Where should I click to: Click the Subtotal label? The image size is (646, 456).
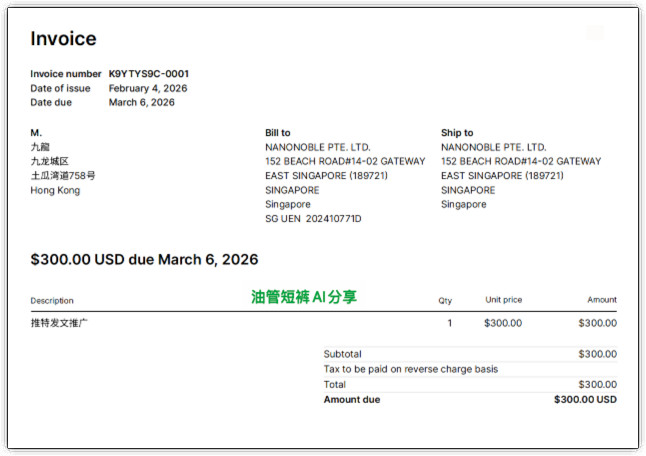coord(342,354)
